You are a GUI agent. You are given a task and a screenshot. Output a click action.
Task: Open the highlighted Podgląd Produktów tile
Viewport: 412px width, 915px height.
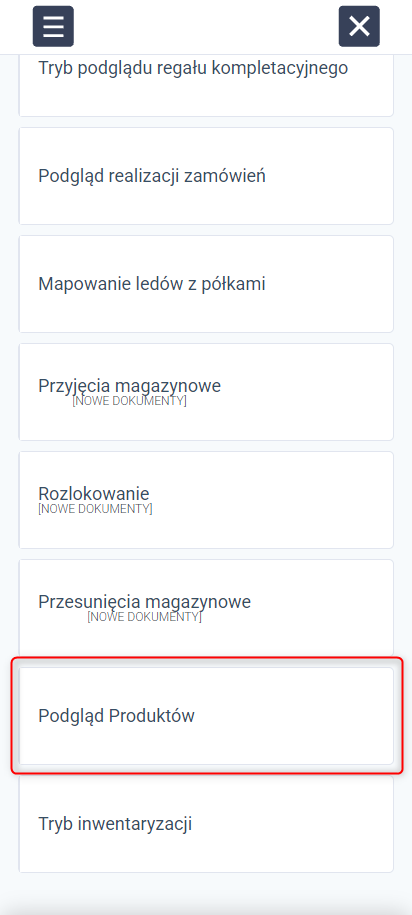(206, 715)
